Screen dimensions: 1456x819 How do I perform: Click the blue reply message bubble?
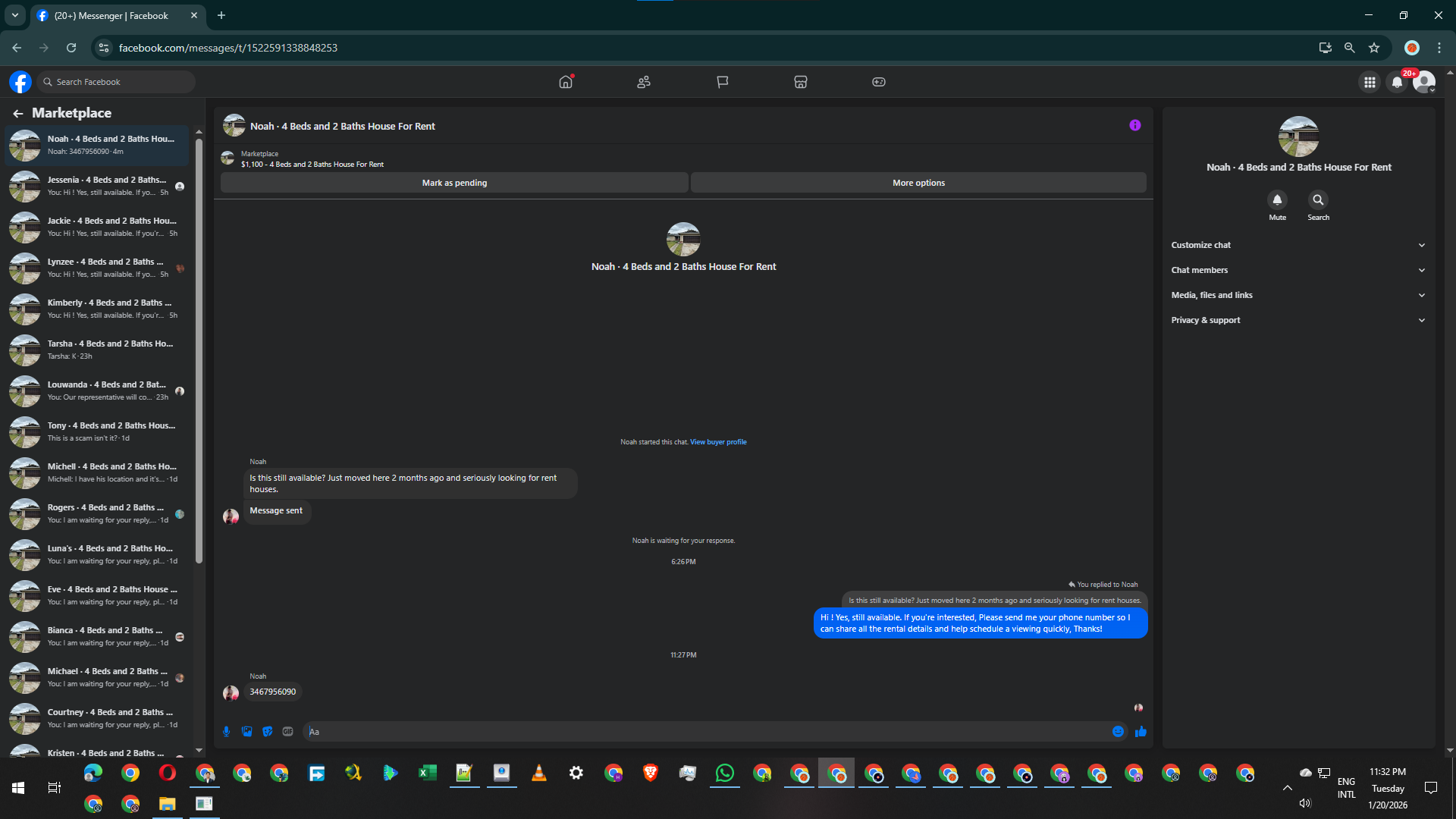pos(981,623)
